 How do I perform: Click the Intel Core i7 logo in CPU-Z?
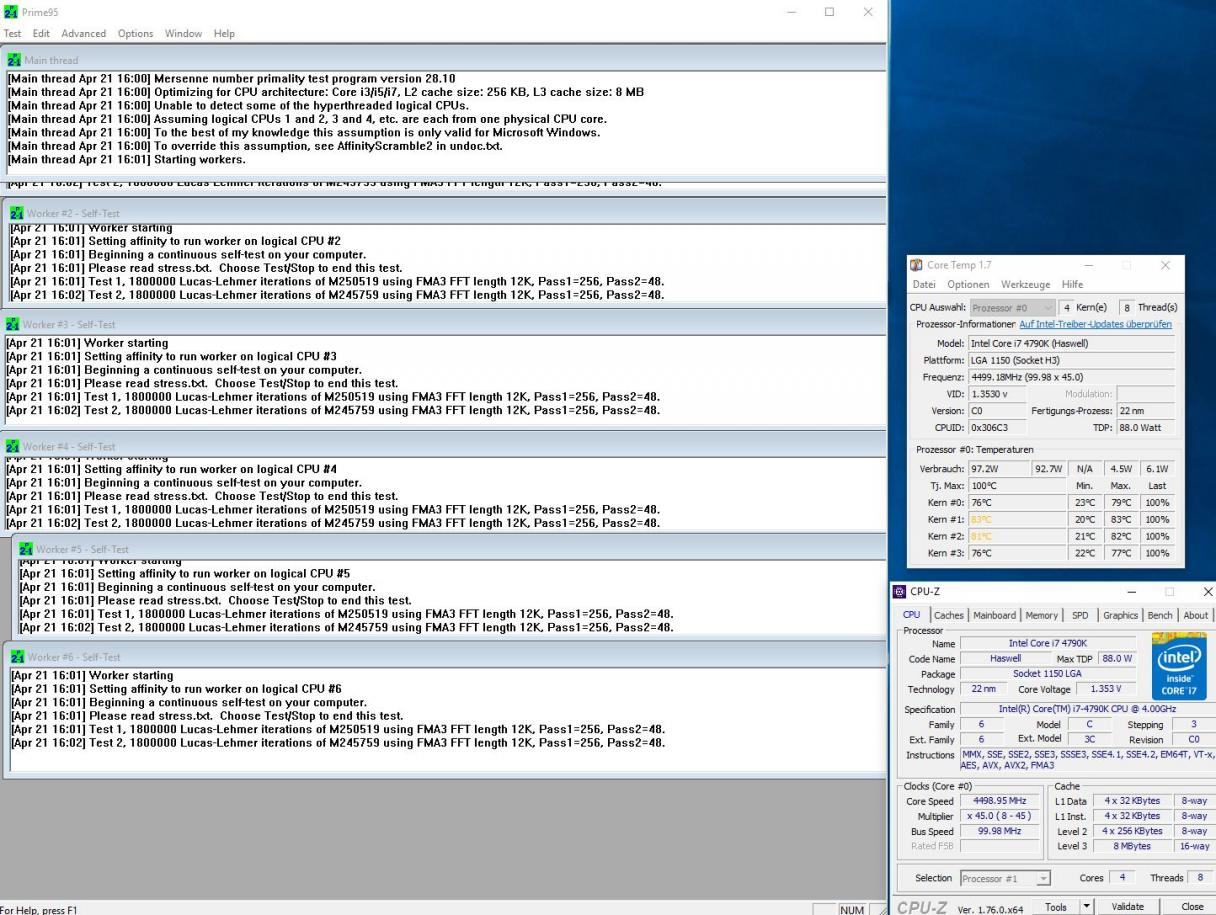pyautogui.click(x=1179, y=665)
